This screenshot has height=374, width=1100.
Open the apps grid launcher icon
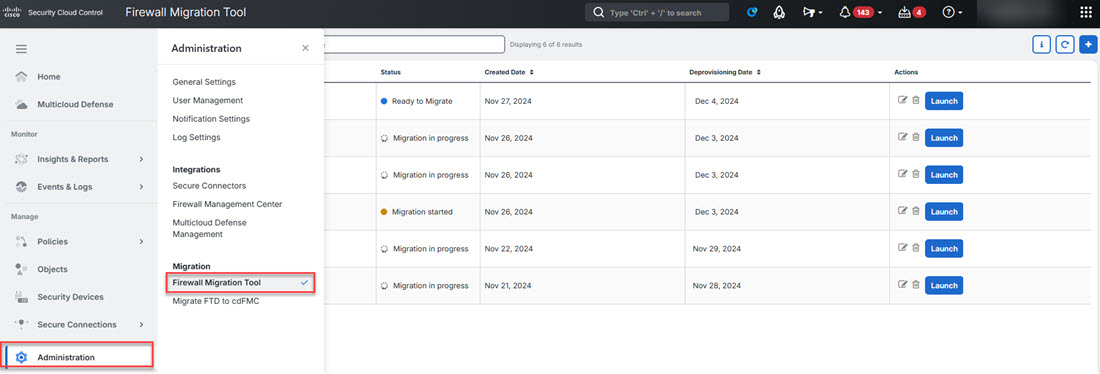click(x=1085, y=13)
